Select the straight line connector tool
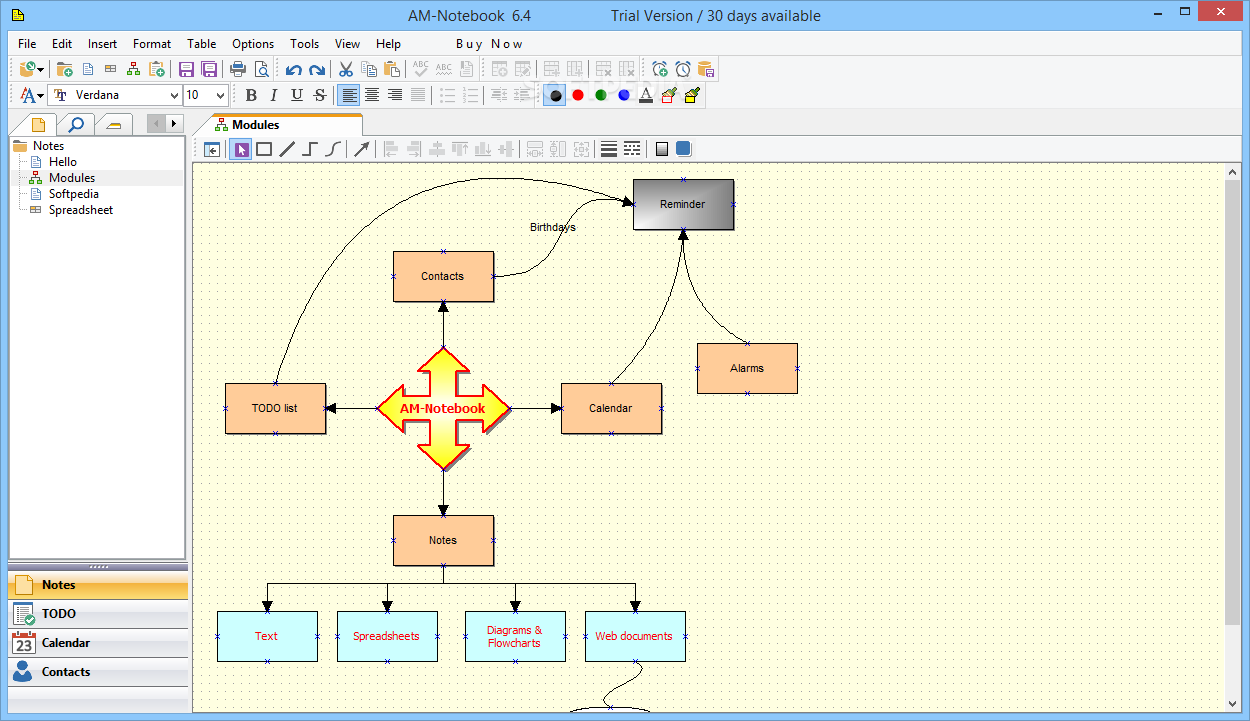 pyautogui.click(x=287, y=150)
